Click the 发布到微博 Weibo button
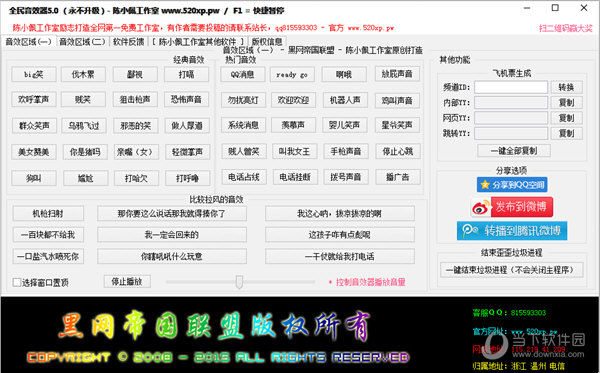This screenshot has width=600, height=373. 512,207
